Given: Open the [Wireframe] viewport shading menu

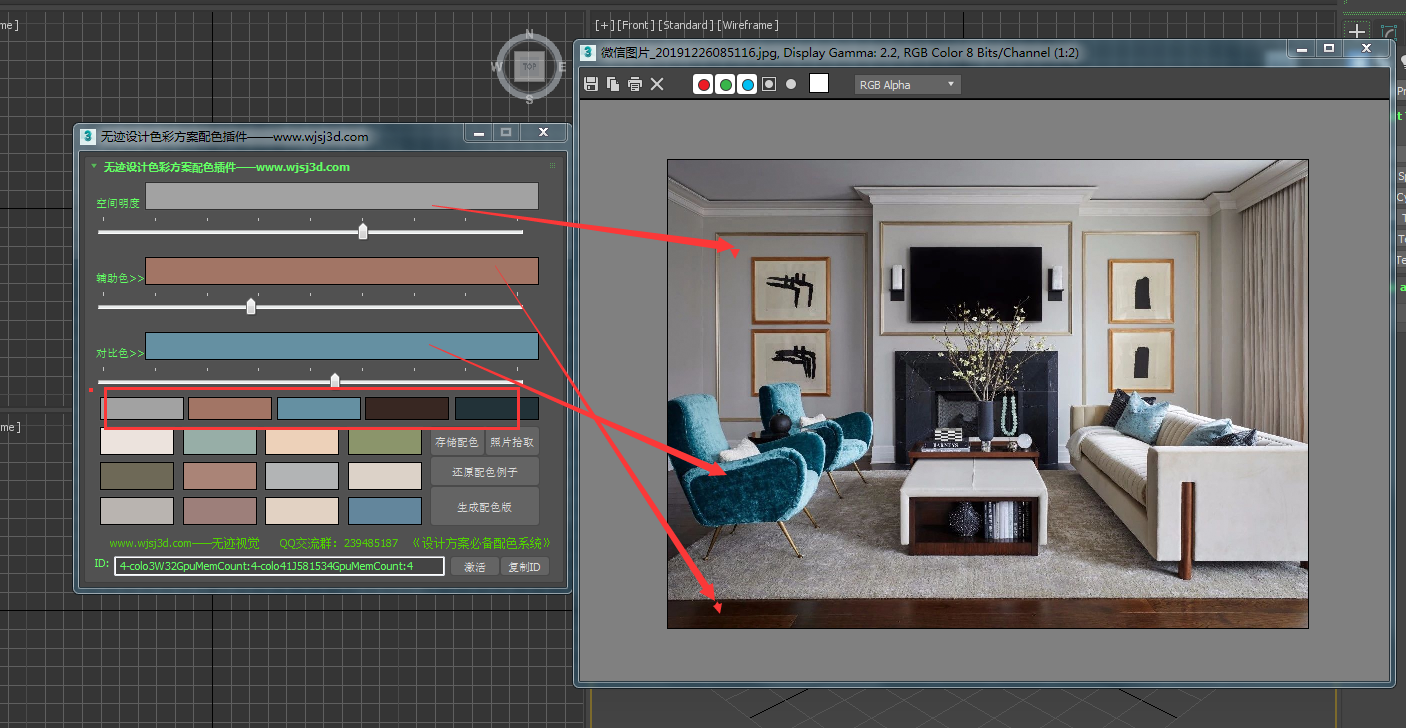Looking at the screenshot, I should 748,25.
